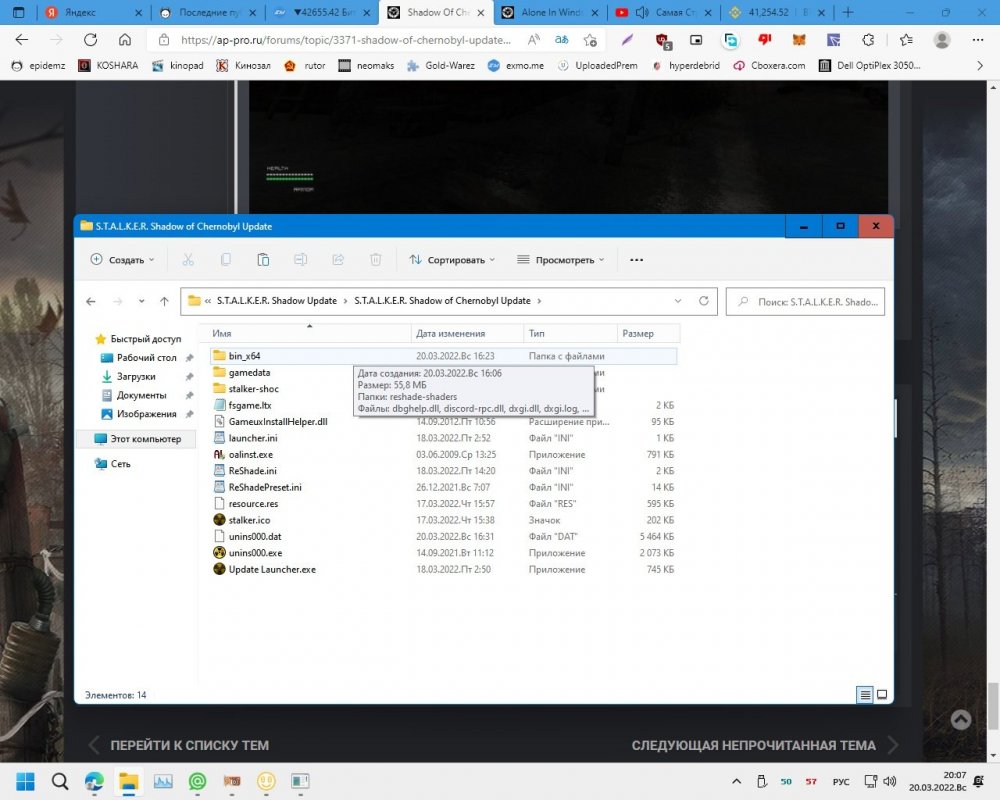
Task: Switch to details view in status bar
Action: point(864,694)
